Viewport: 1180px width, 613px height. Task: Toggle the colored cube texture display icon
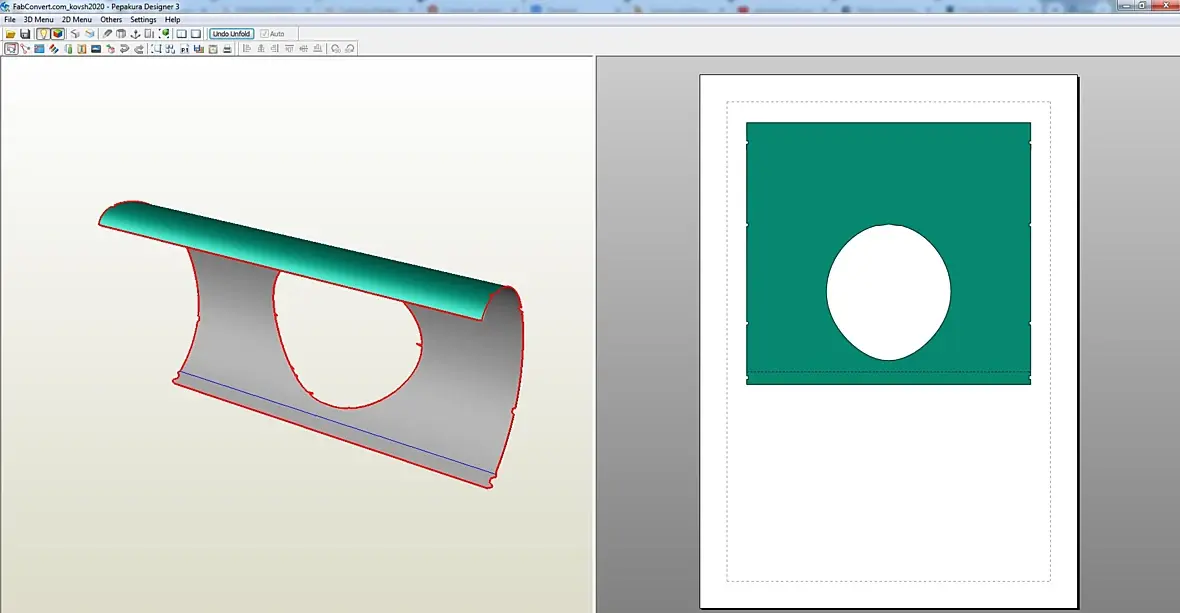[x=57, y=34]
